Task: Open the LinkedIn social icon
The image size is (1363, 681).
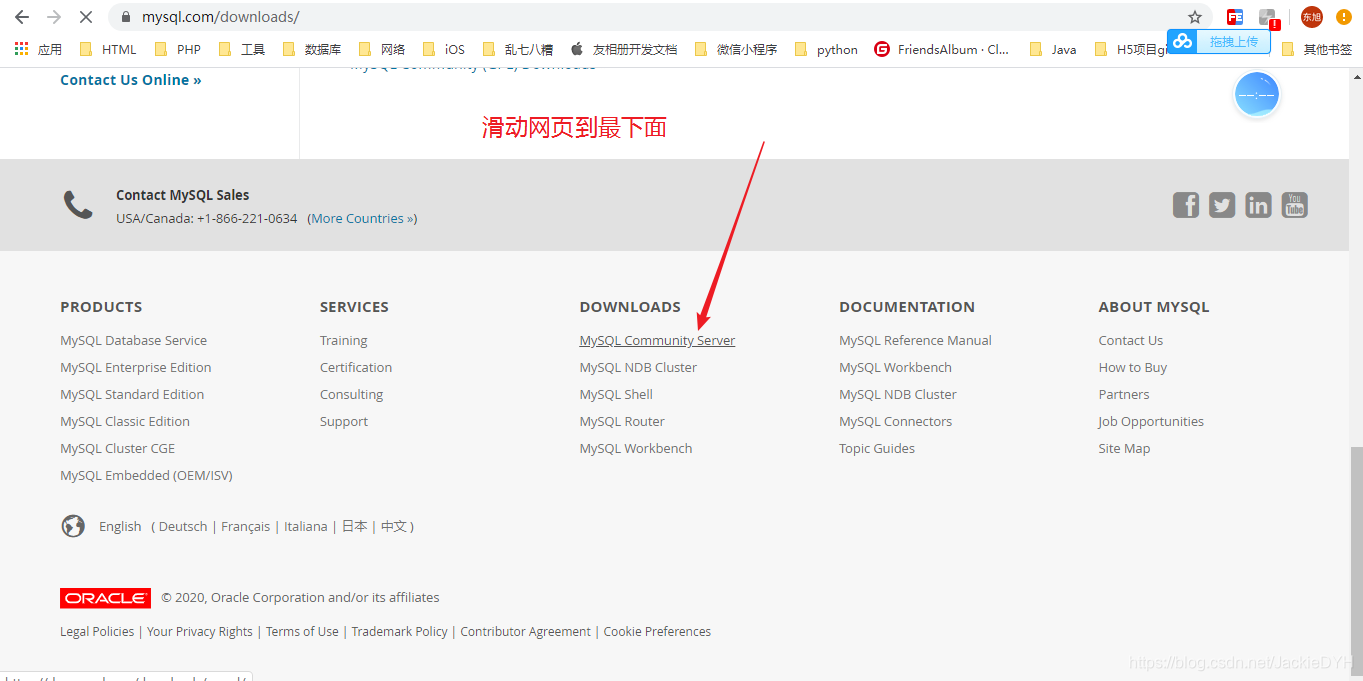Action: coord(1258,205)
